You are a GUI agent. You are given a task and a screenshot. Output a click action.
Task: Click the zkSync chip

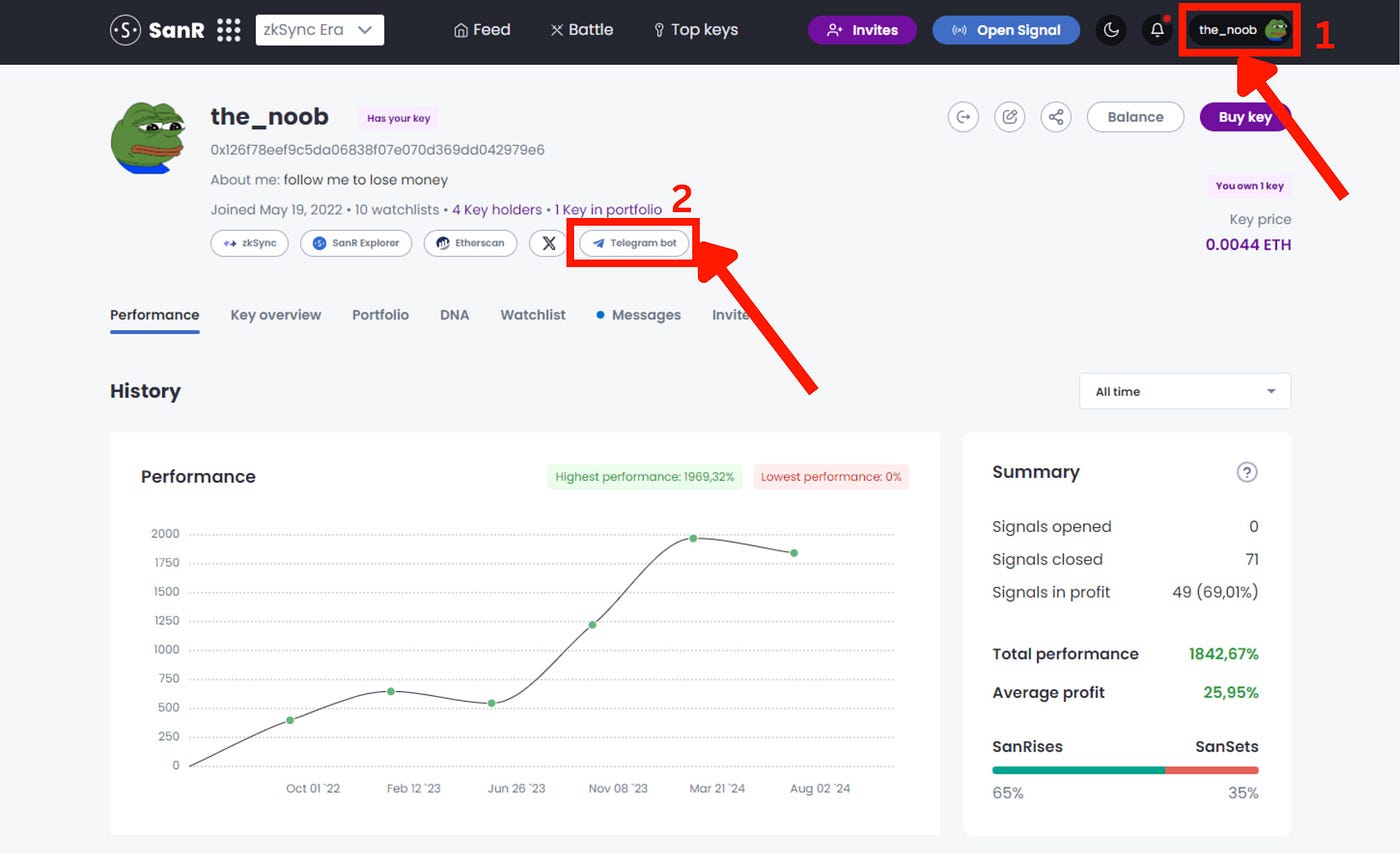tap(250, 243)
